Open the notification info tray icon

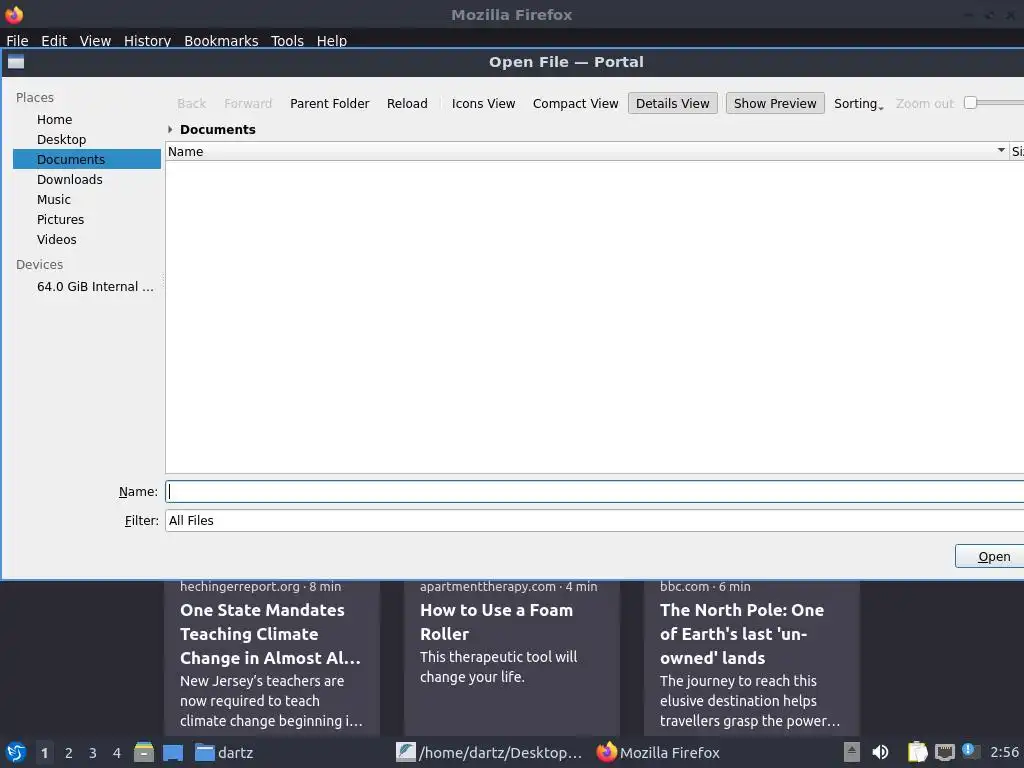click(x=970, y=751)
